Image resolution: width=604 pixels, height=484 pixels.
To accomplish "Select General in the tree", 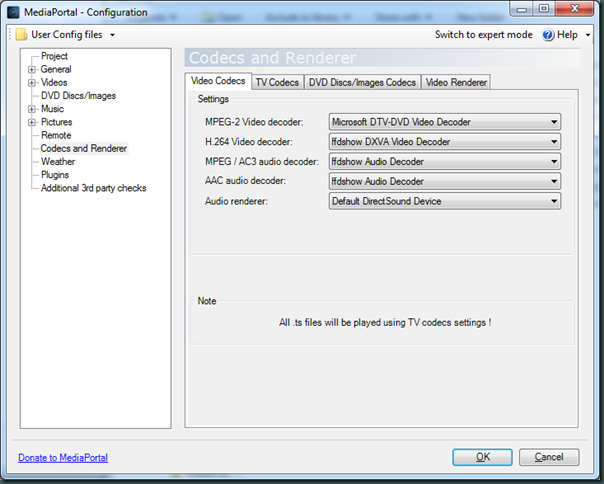I will point(56,69).
